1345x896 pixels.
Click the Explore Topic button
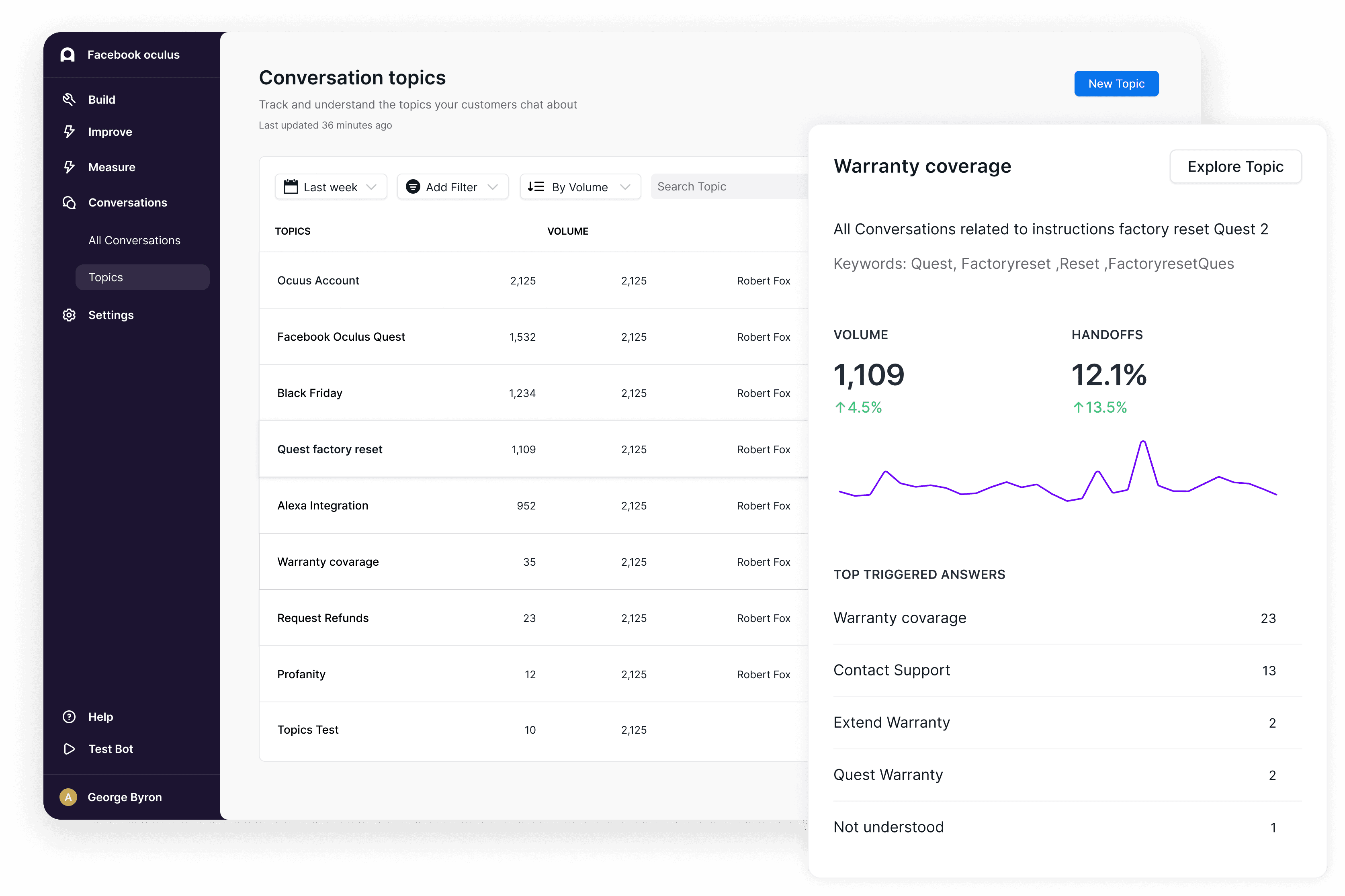(x=1235, y=166)
